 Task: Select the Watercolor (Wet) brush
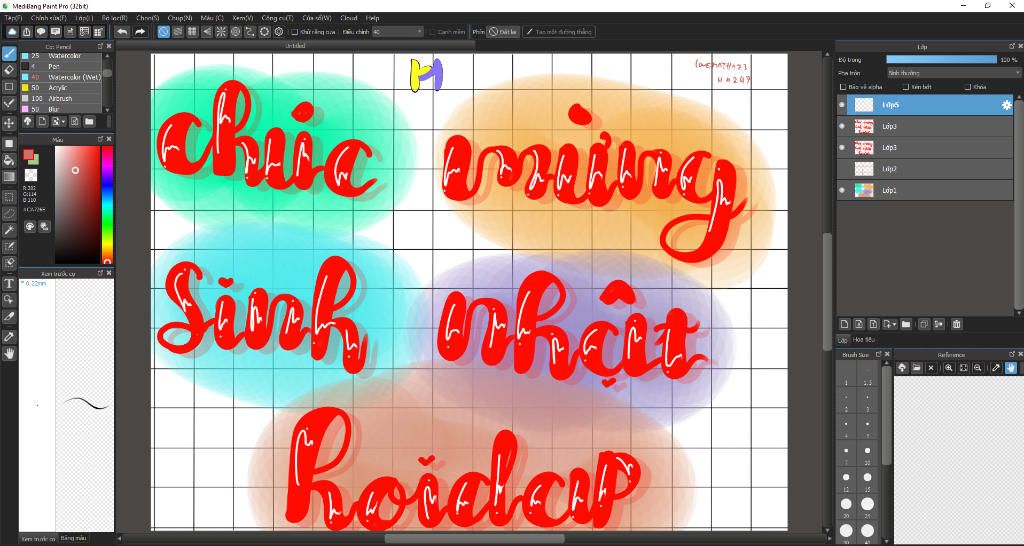pyautogui.click(x=61, y=77)
